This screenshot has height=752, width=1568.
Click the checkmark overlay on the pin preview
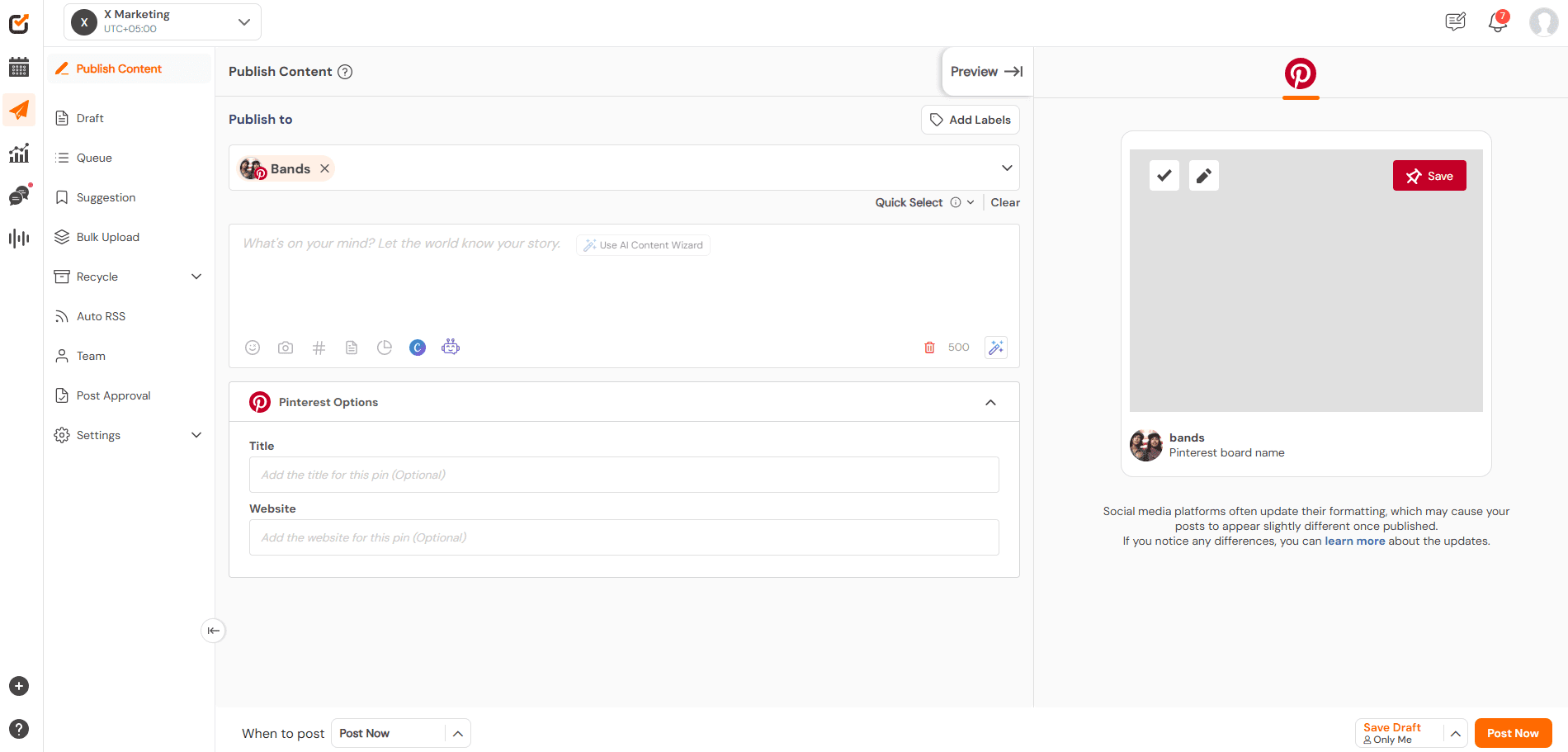[x=1164, y=175]
